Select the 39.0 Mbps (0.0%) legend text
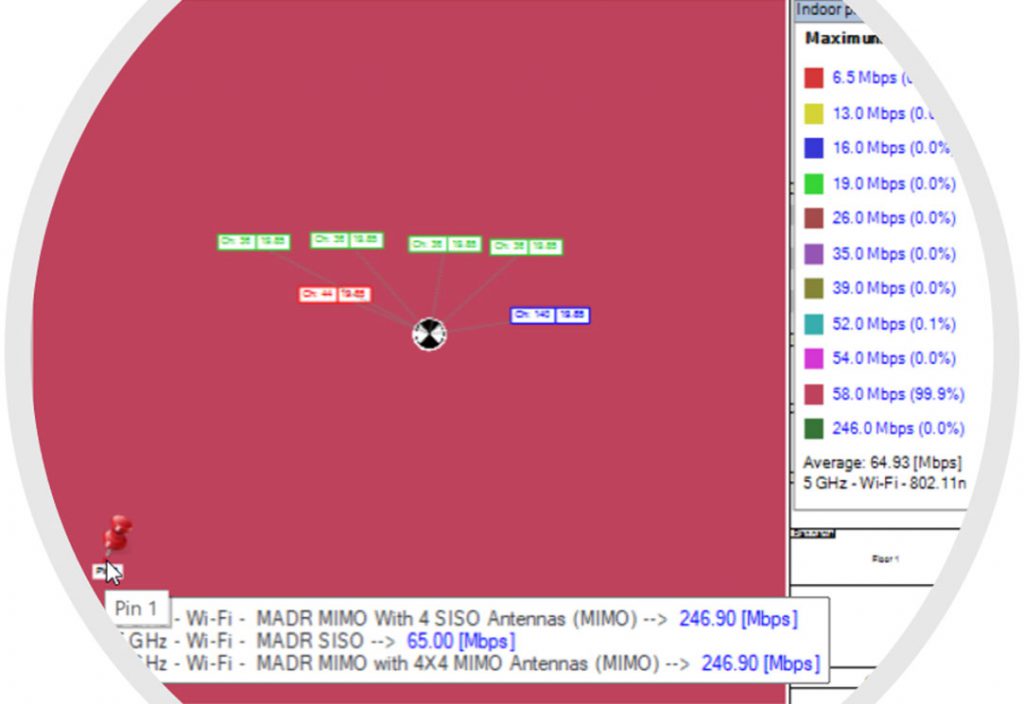 tap(894, 289)
